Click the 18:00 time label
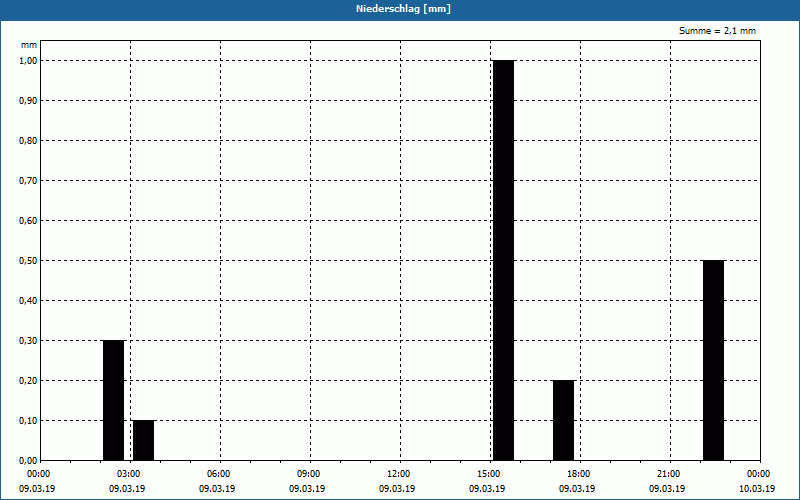Screen dimensions: 800x500 578,474
